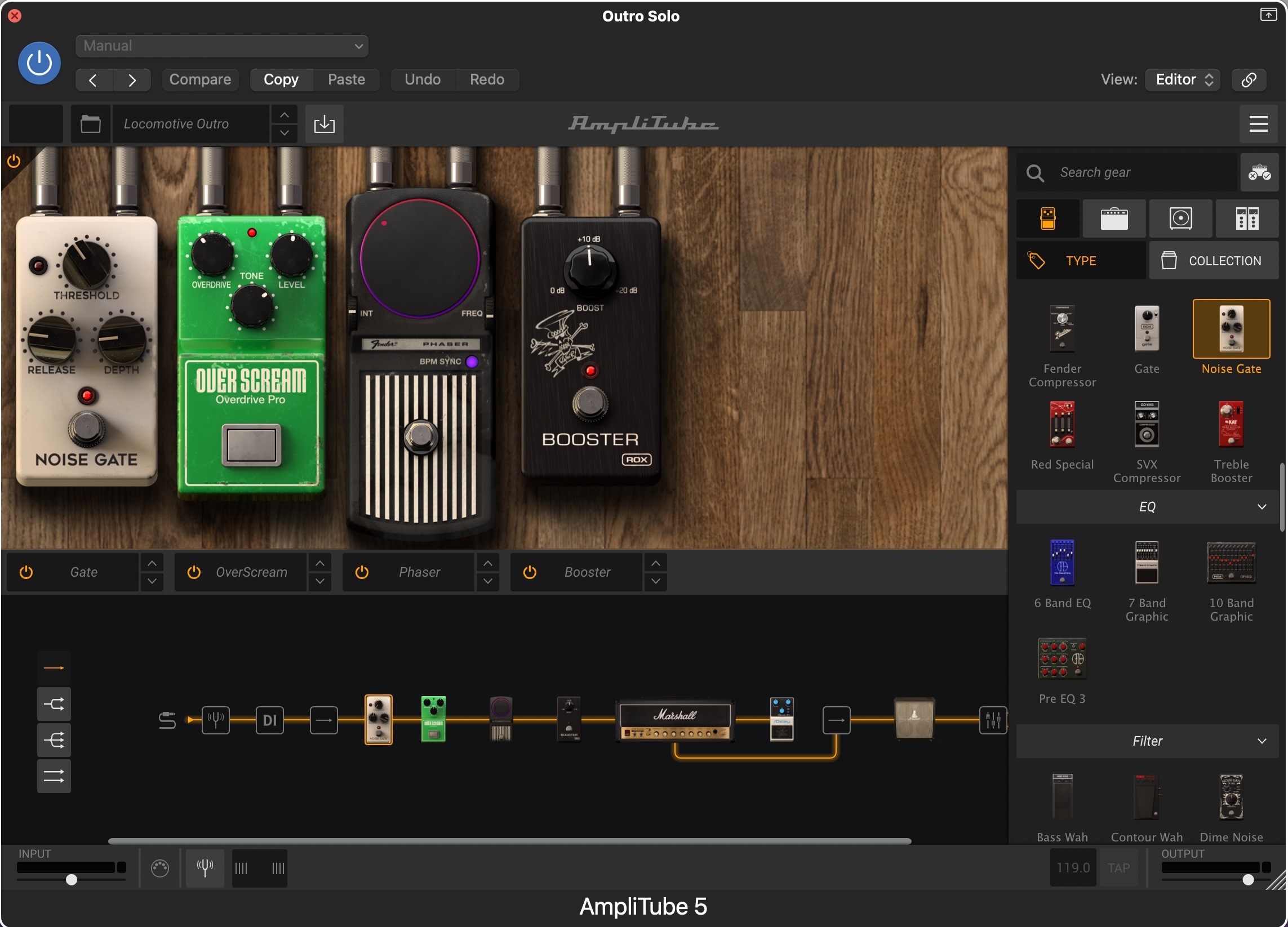Select the three-way split chain layout
The height and width of the screenshot is (927, 1288).
pos(54,740)
